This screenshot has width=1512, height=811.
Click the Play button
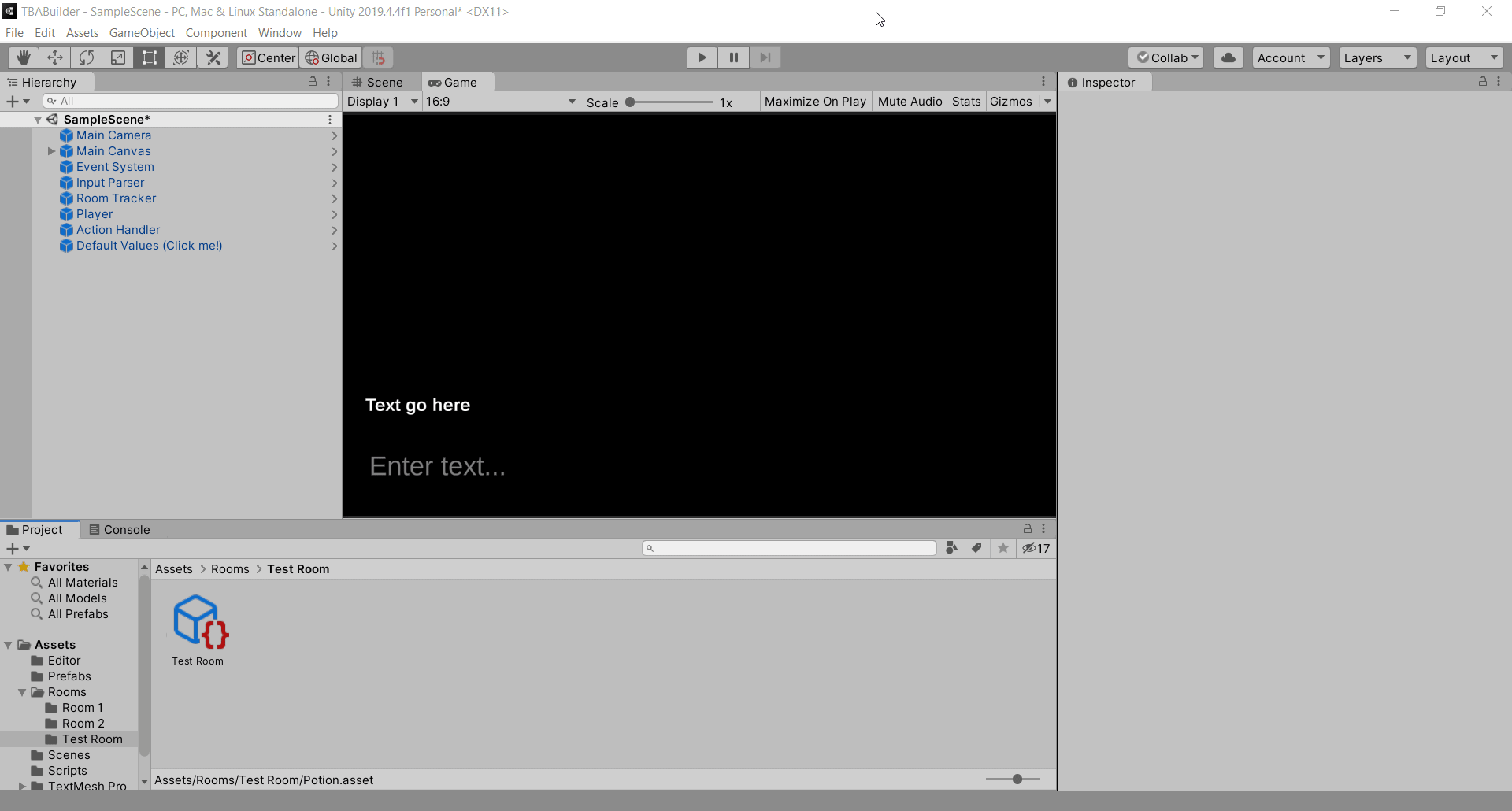pos(702,57)
